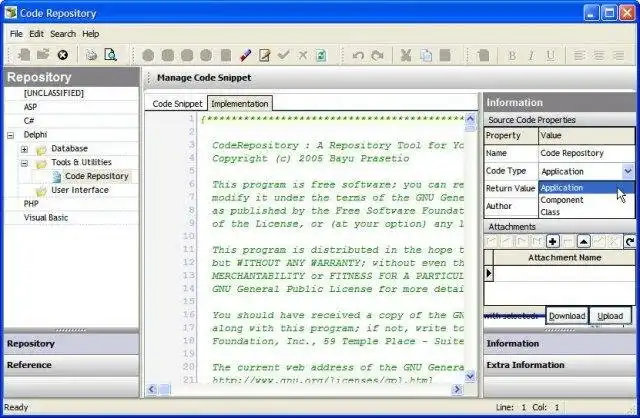The height and width of the screenshot is (418, 640).
Task: Click the Undo arrow icon
Action: click(x=358, y=55)
